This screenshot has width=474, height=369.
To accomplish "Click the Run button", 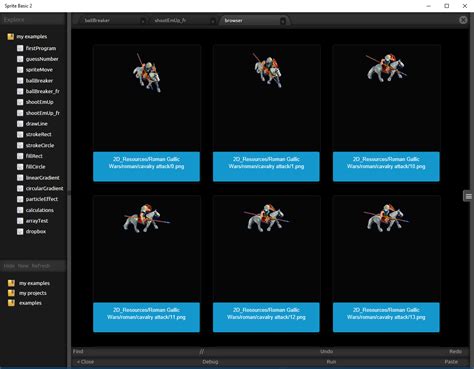I will [x=331, y=362].
